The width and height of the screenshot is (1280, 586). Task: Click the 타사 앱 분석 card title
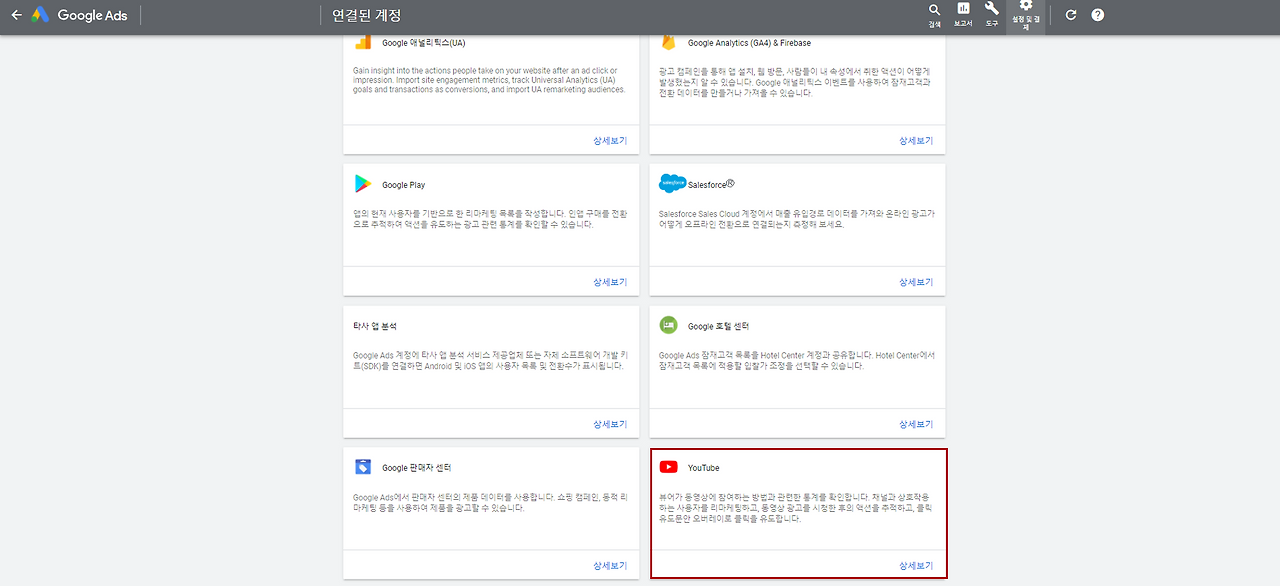[x=376, y=327]
